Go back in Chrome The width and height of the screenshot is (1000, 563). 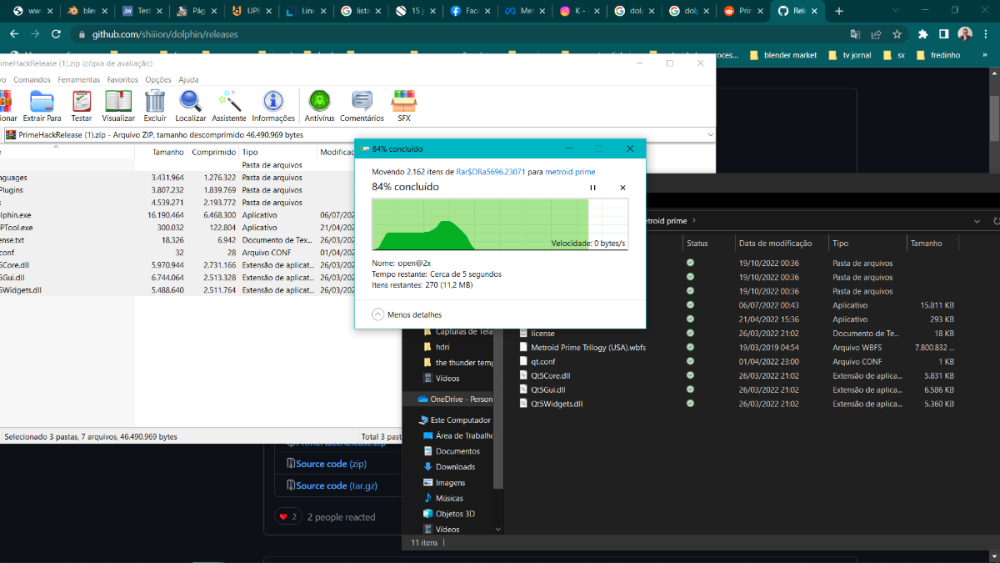tap(14, 34)
